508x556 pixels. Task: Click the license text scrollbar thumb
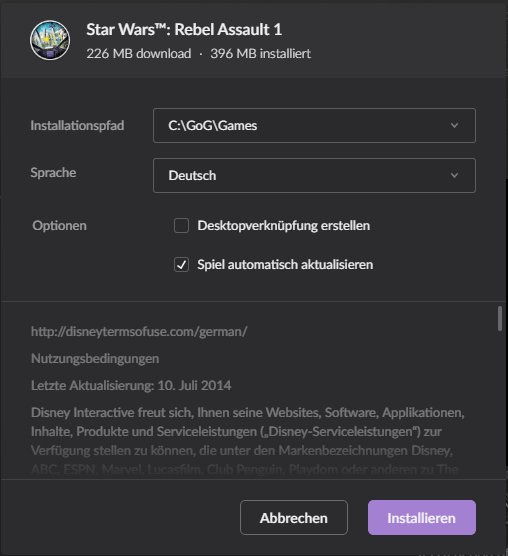(x=499, y=318)
